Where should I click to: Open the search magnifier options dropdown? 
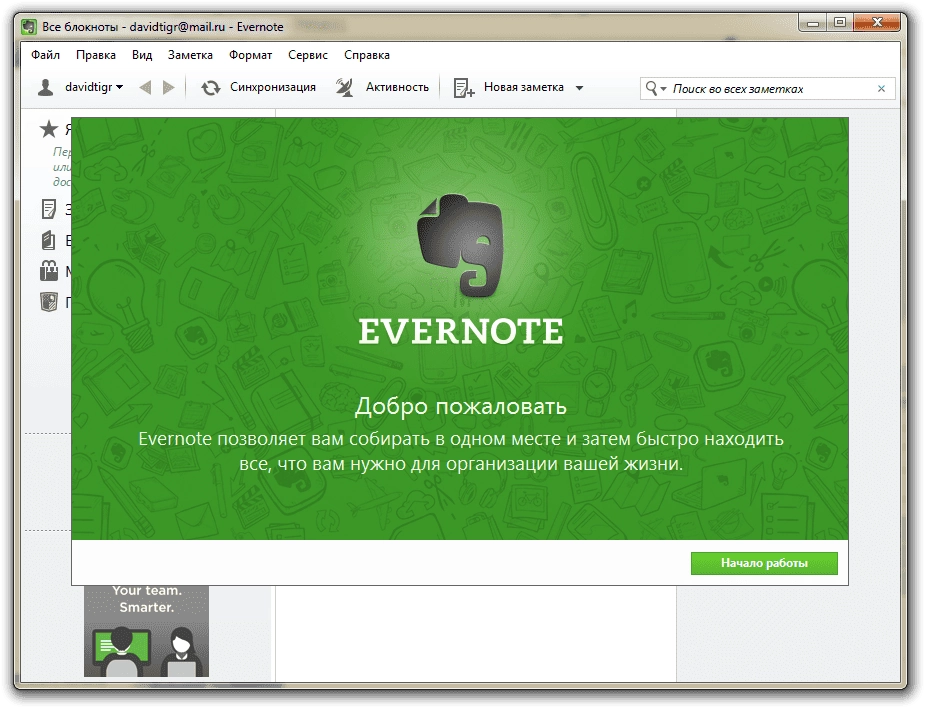tap(655, 88)
